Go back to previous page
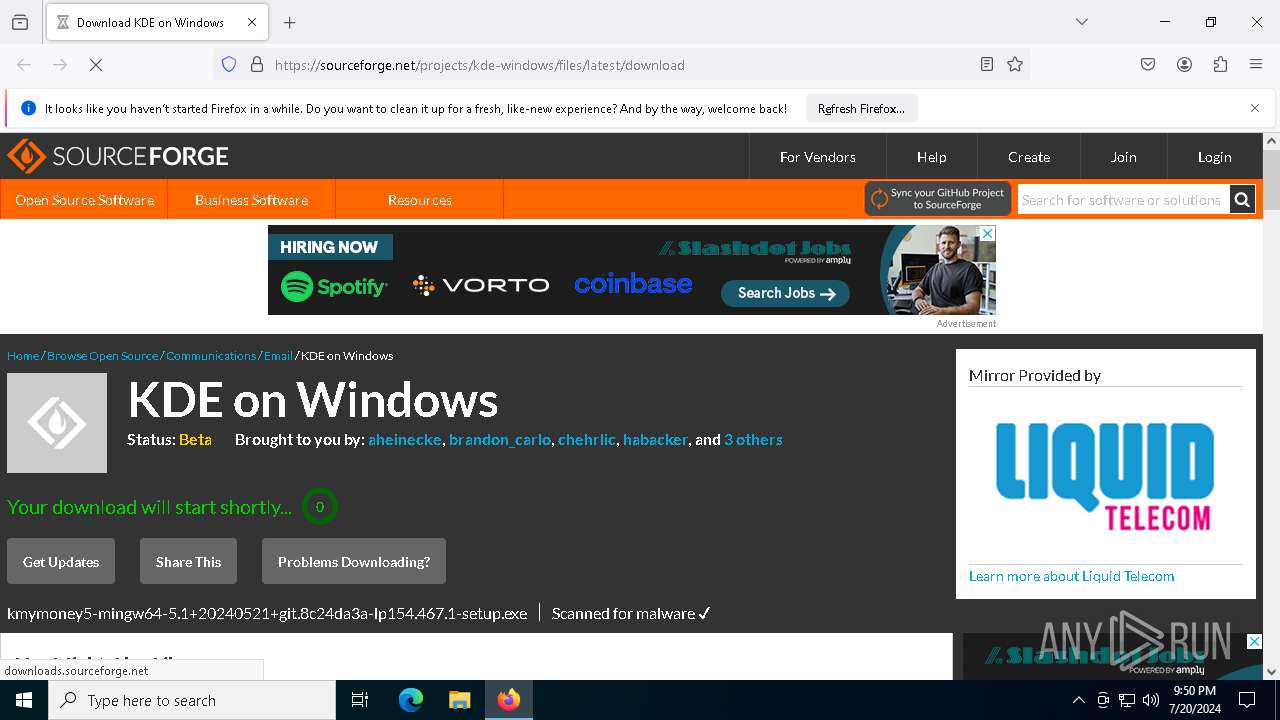The height and width of the screenshot is (720, 1280). (x=24, y=65)
